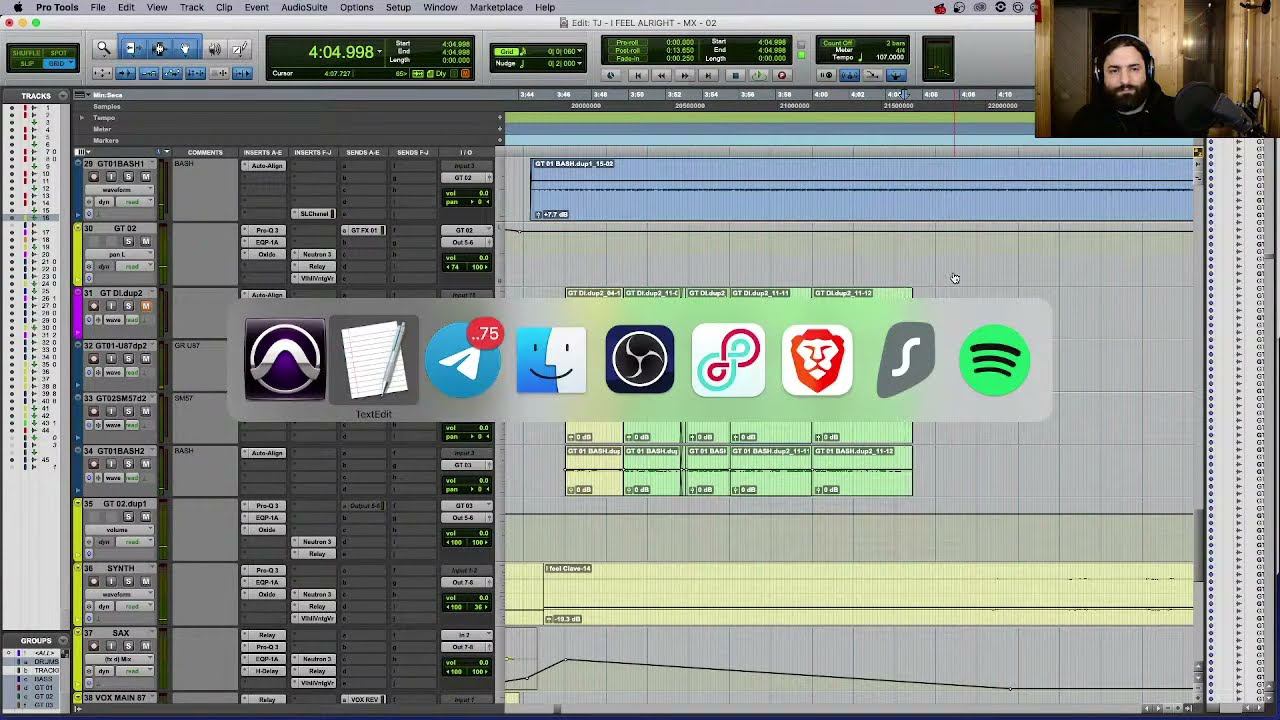
Task: Click the Play transport button
Action: tap(759, 75)
